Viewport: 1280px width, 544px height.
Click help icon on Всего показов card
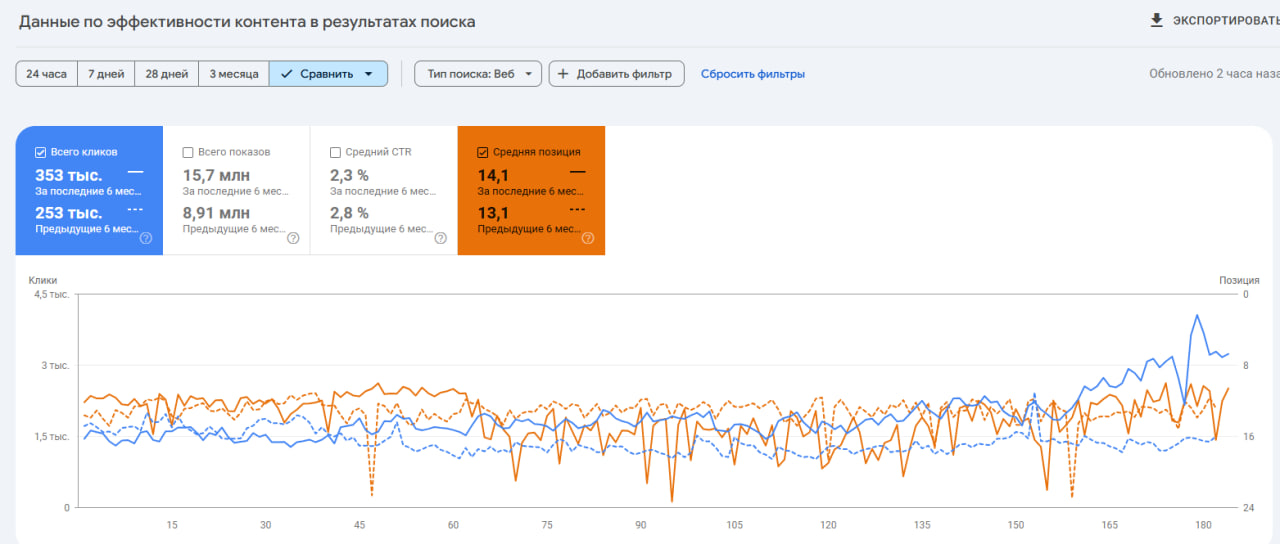pyautogui.click(x=293, y=238)
